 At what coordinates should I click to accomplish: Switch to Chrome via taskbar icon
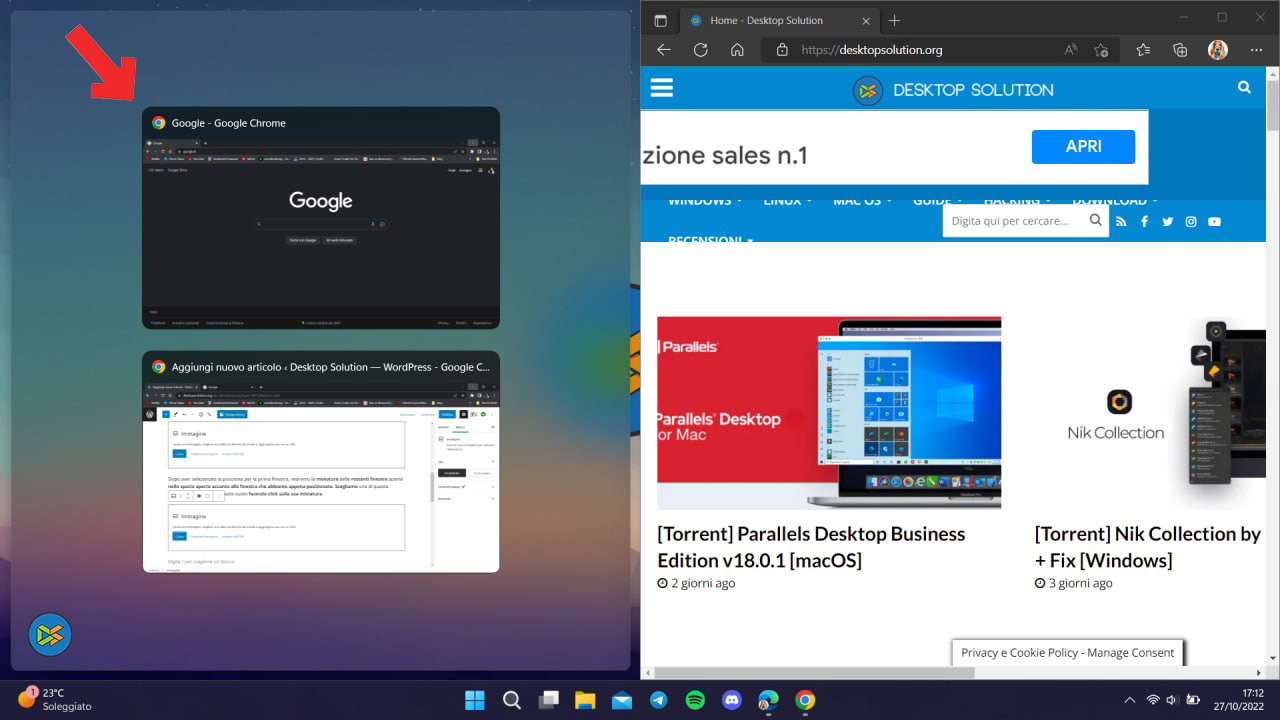tap(805, 700)
